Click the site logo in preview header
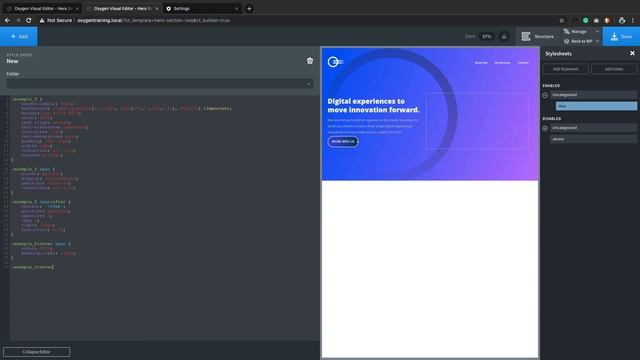 (x=336, y=62)
